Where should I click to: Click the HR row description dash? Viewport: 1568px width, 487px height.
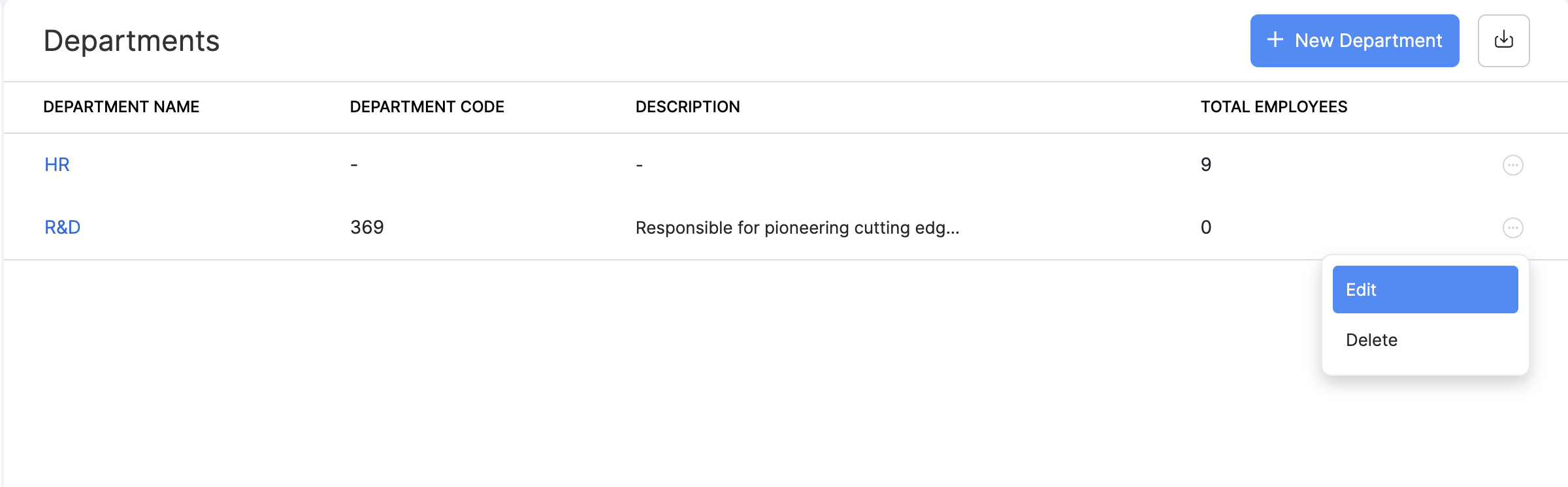639,165
